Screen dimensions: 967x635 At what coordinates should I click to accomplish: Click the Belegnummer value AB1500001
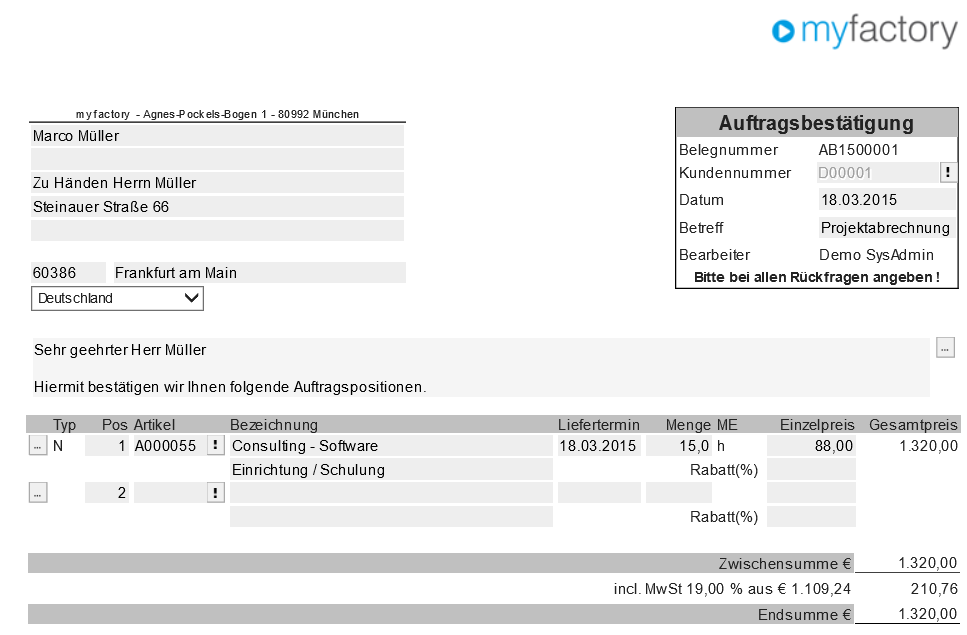858,150
